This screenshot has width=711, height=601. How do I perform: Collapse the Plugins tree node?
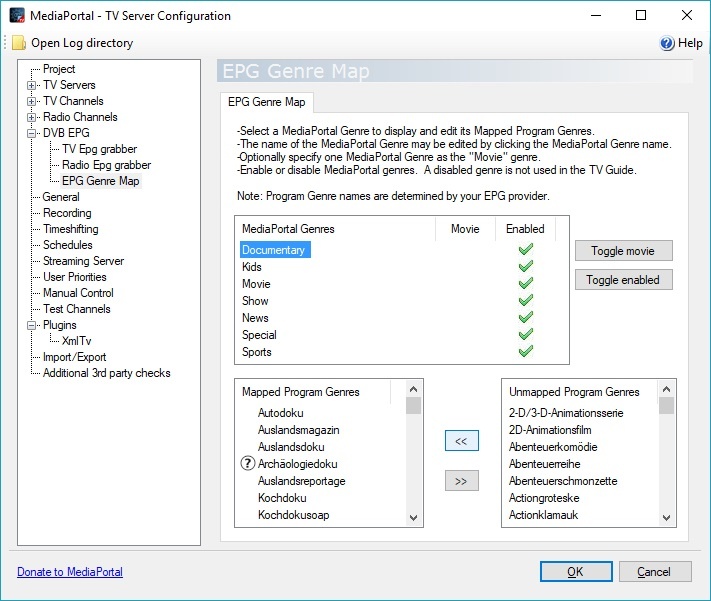point(31,325)
